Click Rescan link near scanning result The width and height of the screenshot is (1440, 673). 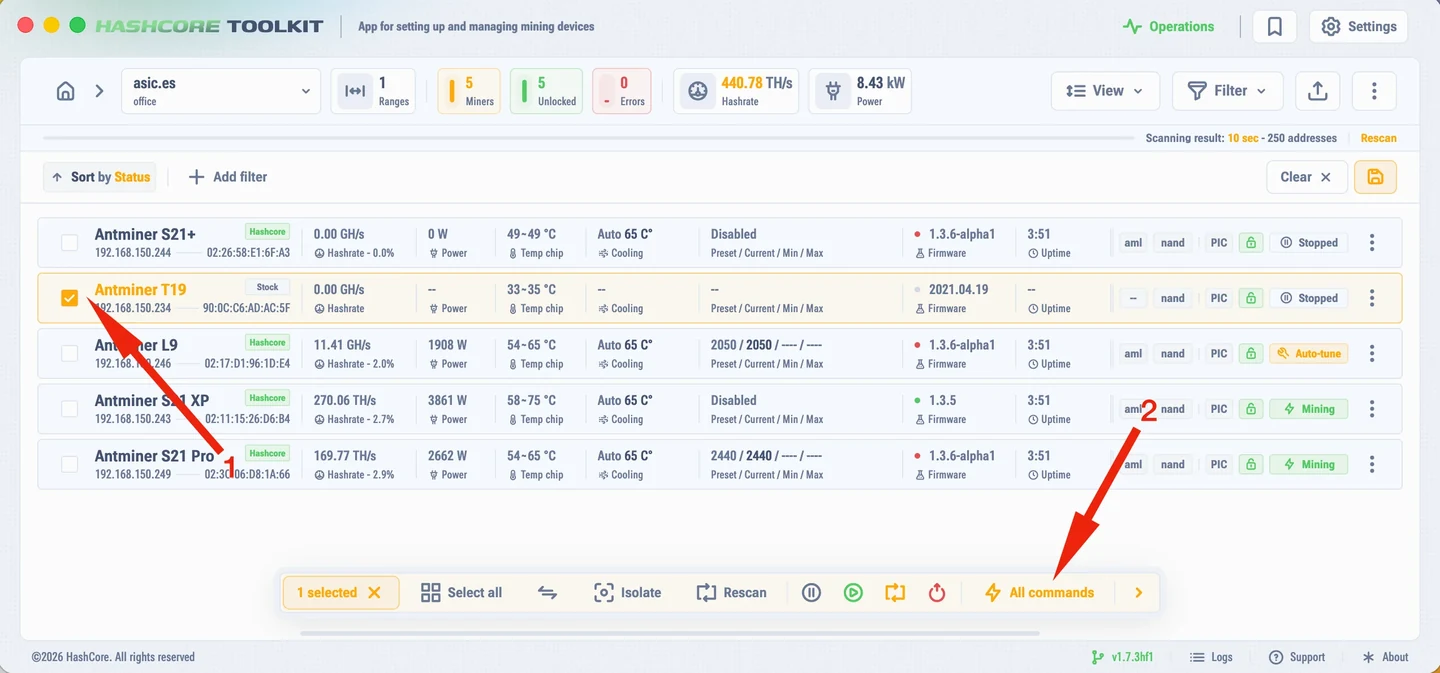[x=1378, y=138]
